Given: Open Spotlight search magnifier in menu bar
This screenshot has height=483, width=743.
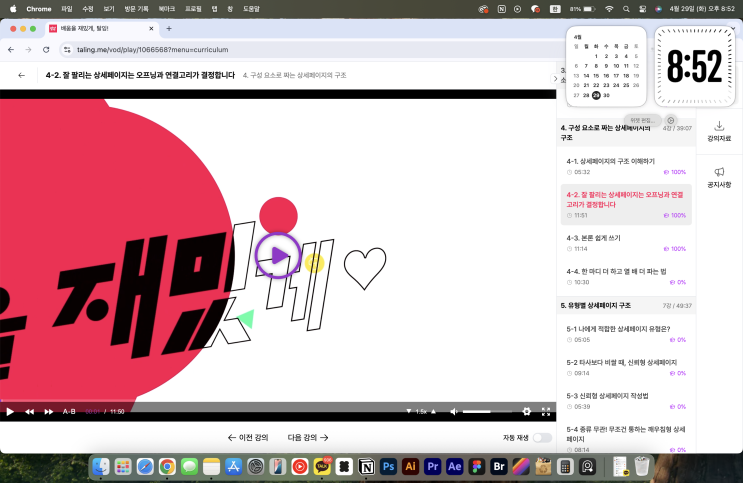Looking at the screenshot, I should 626,9.
